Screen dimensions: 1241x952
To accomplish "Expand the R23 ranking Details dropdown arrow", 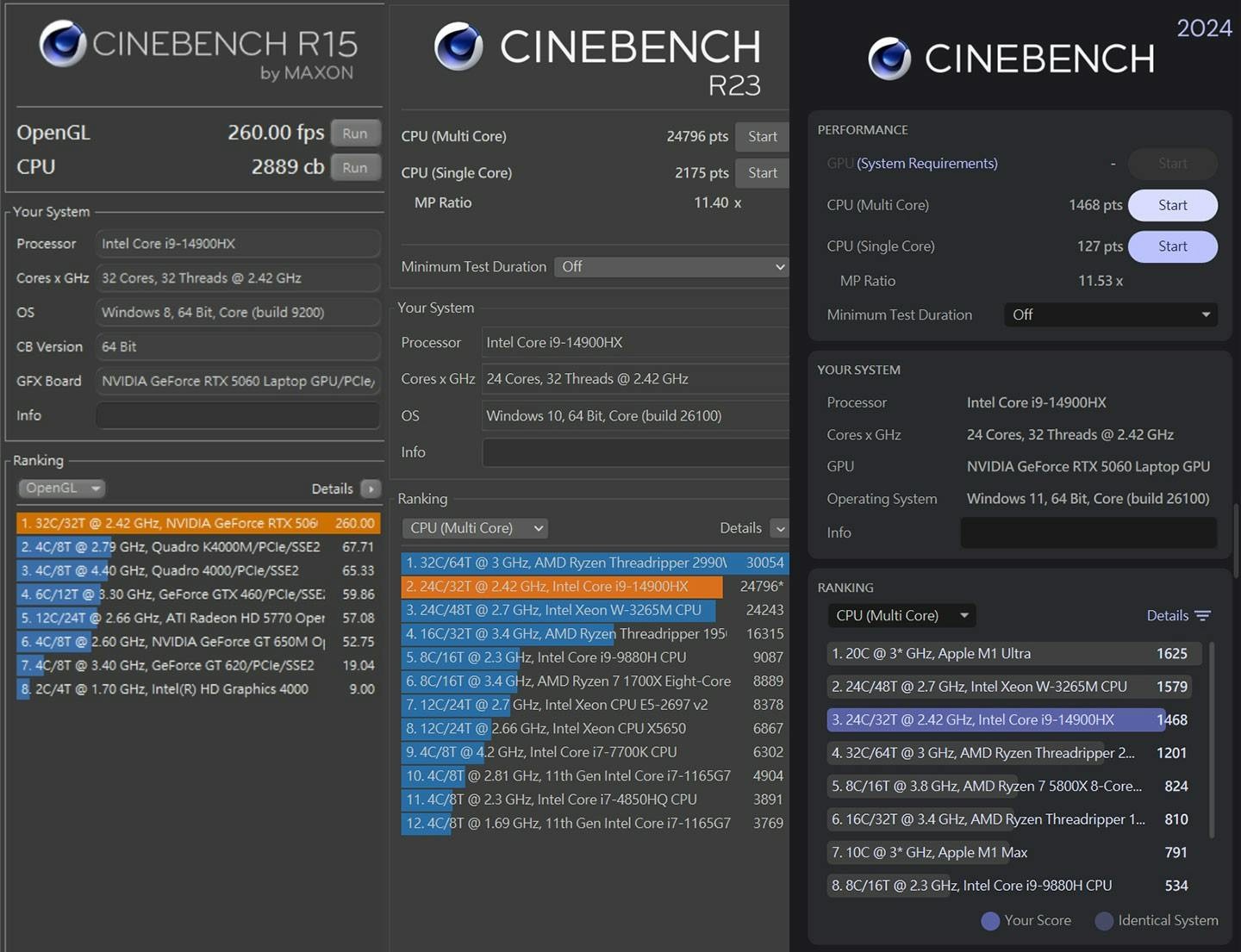I will pos(780,528).
